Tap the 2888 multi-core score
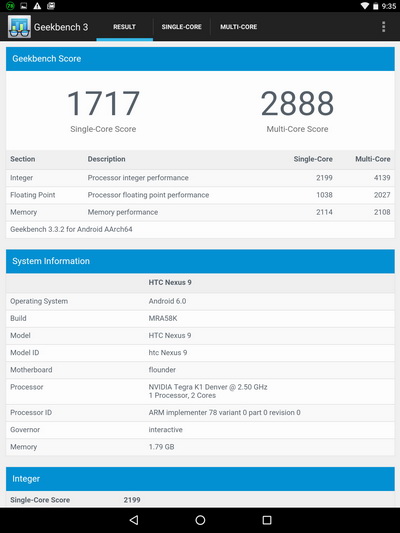Screen dimensions: 400x533 [297, 103]
